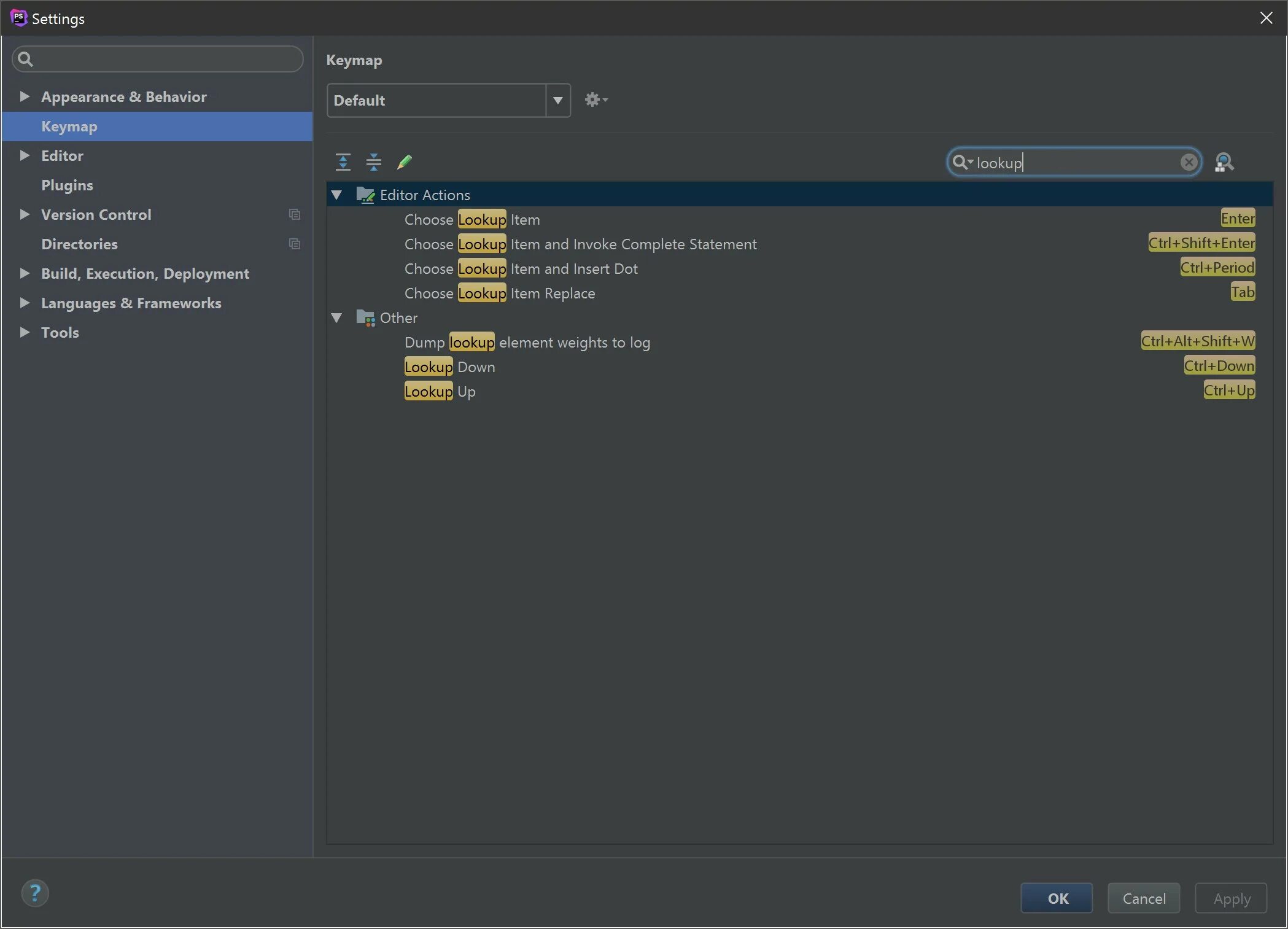Click the Expand All toolbar icon
Image resolution: width=1288 pixels, height=929 pixels.
[343, 162]
